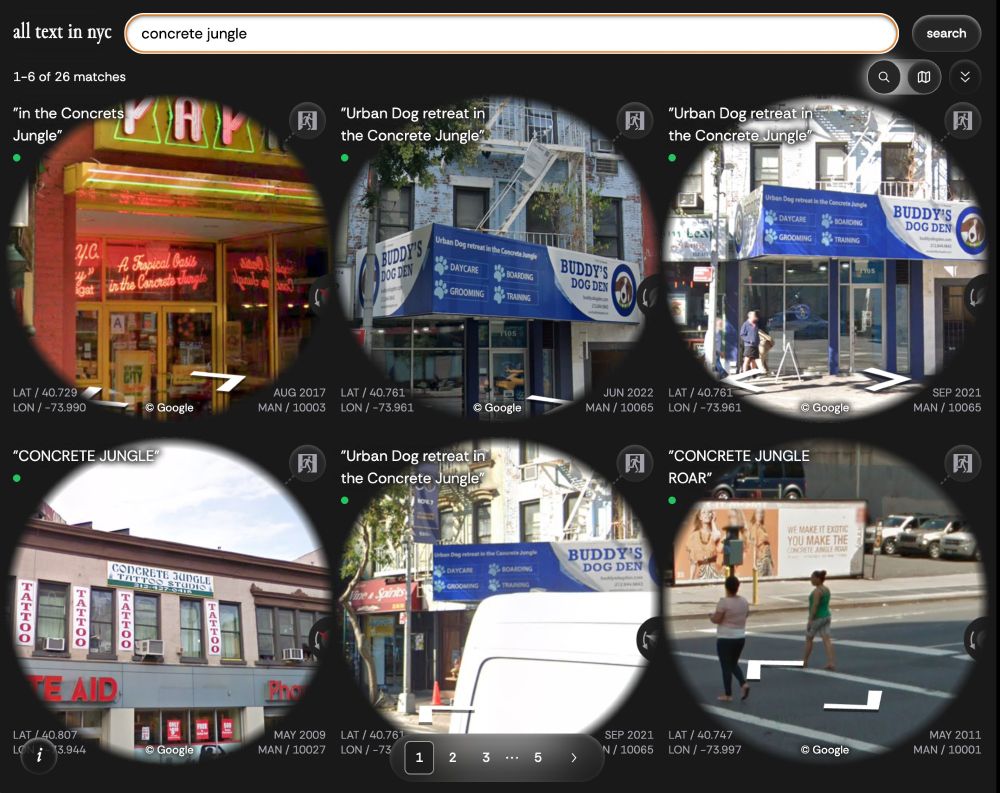
Task: Open street view icon on CONCRETE JUNGLE ROAR card
Action: (962, 463)
